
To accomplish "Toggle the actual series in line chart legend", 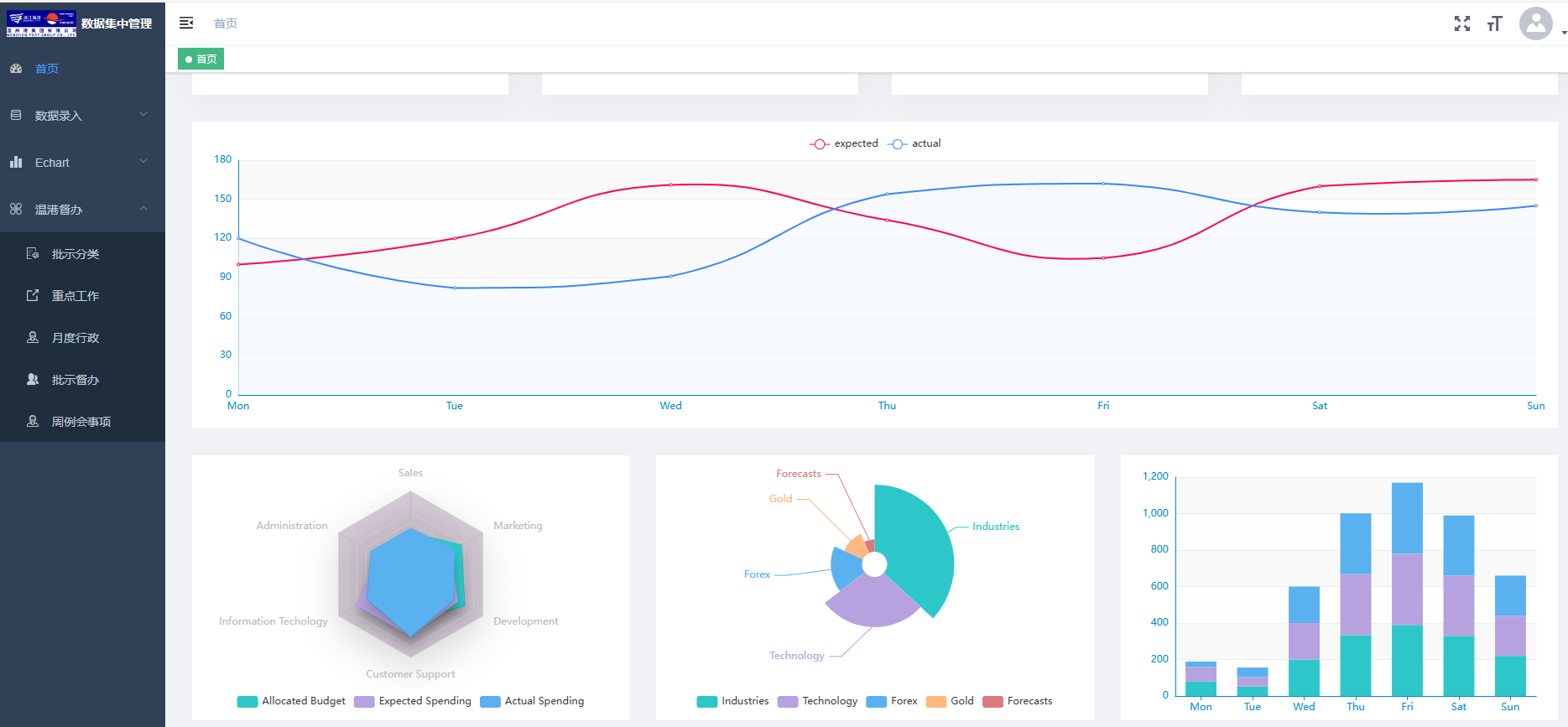I will (x=915, y=143).
